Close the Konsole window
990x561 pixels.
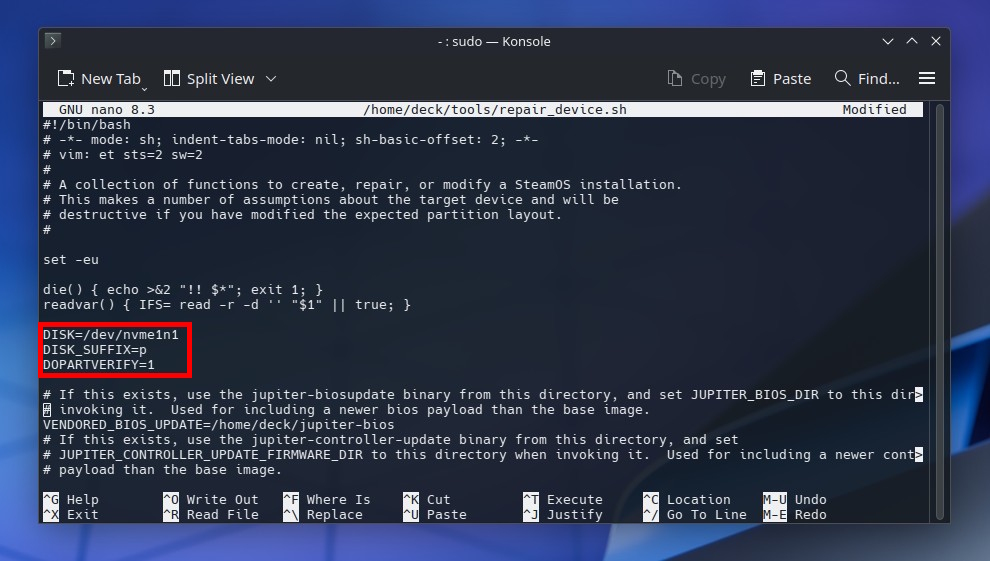[936, 41]
